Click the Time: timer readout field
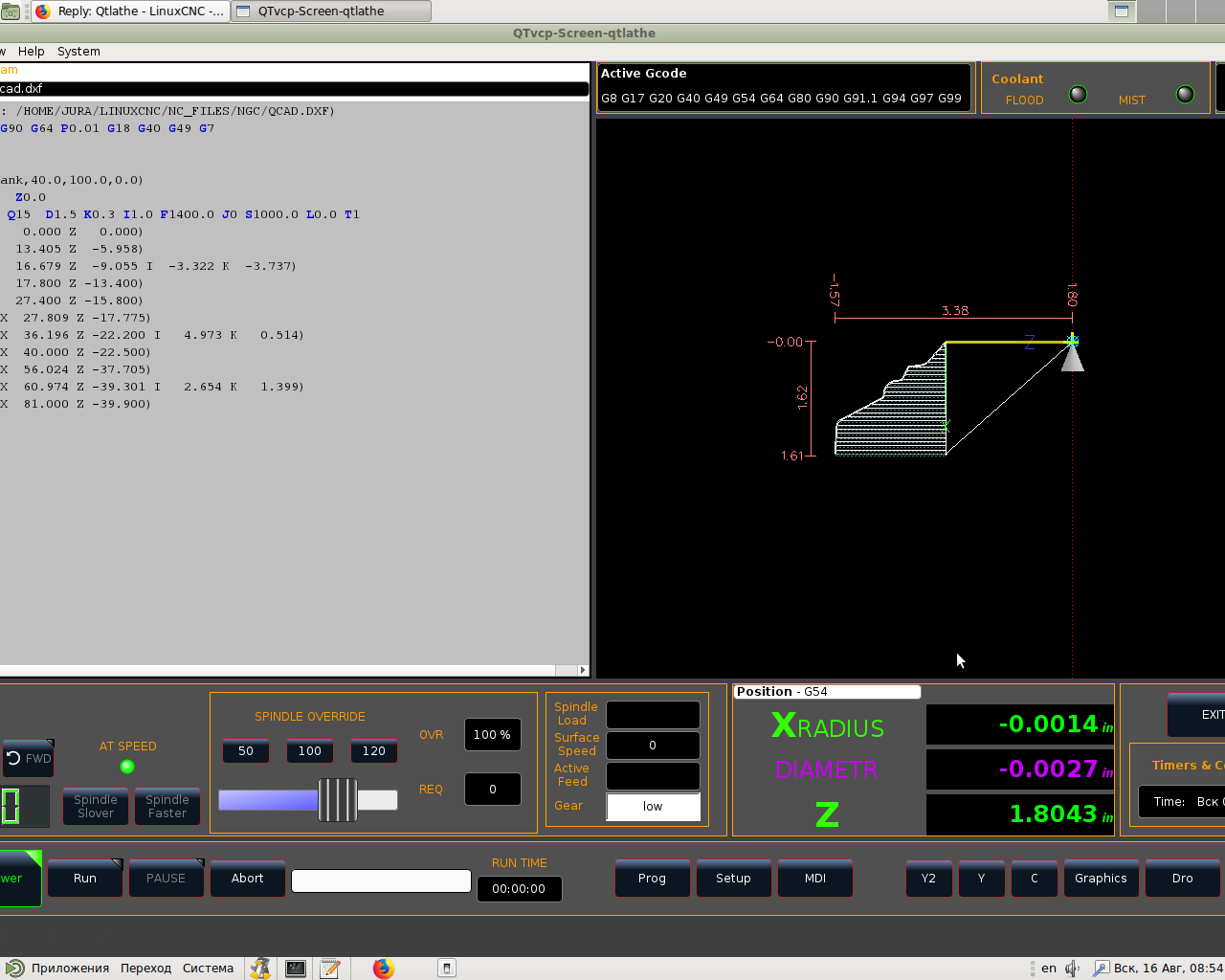The height and width of the screenshot is (980, 1225). [1182, 802]
